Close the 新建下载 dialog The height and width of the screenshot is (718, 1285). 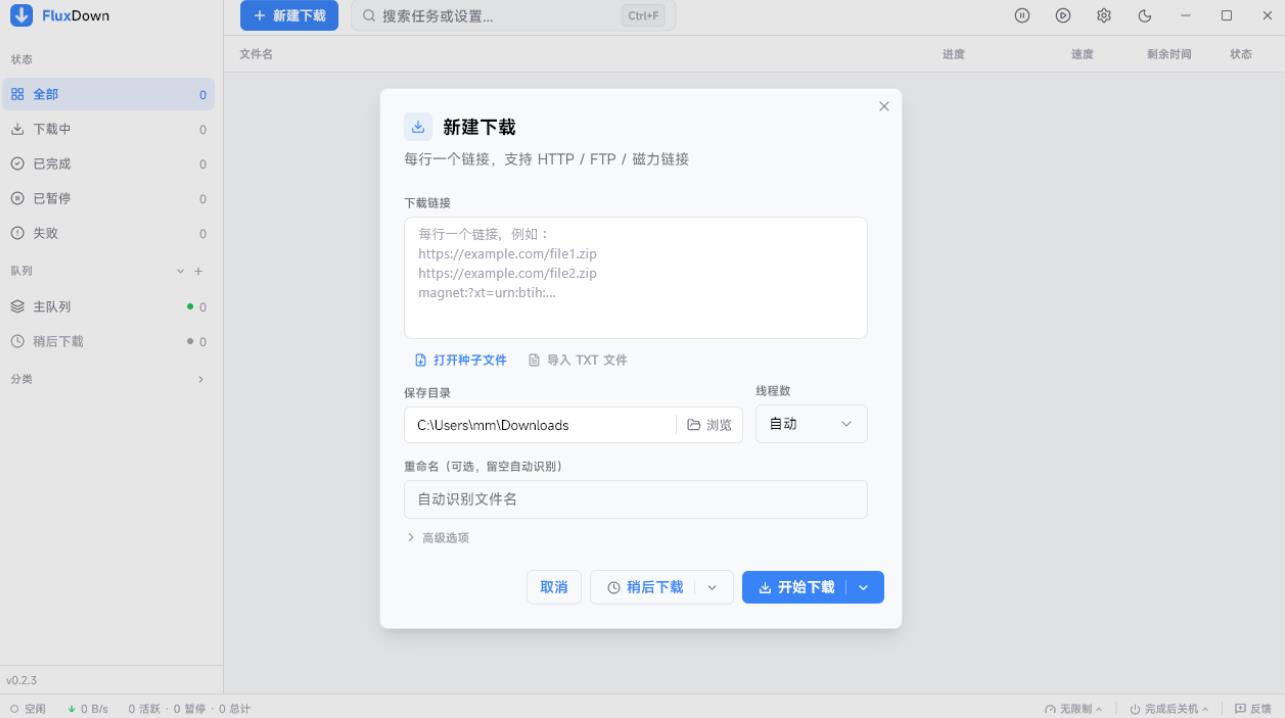pos(883,106)
